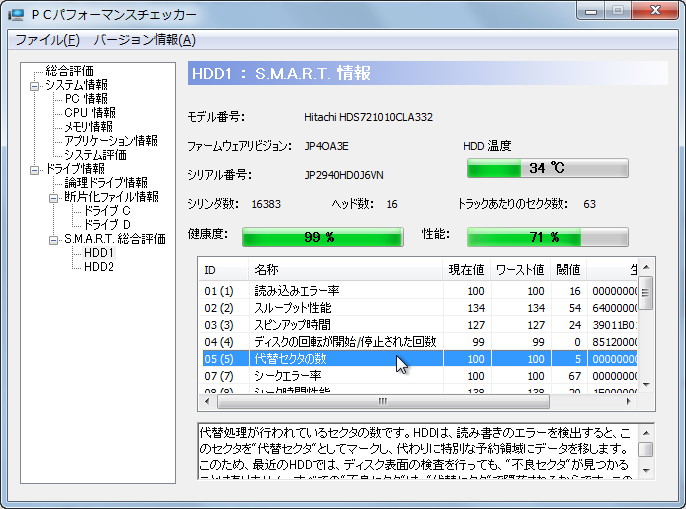686x509 pixels.
Task: Click model number Hitachi HDS721010CLA332
Action: click(368, 117)
